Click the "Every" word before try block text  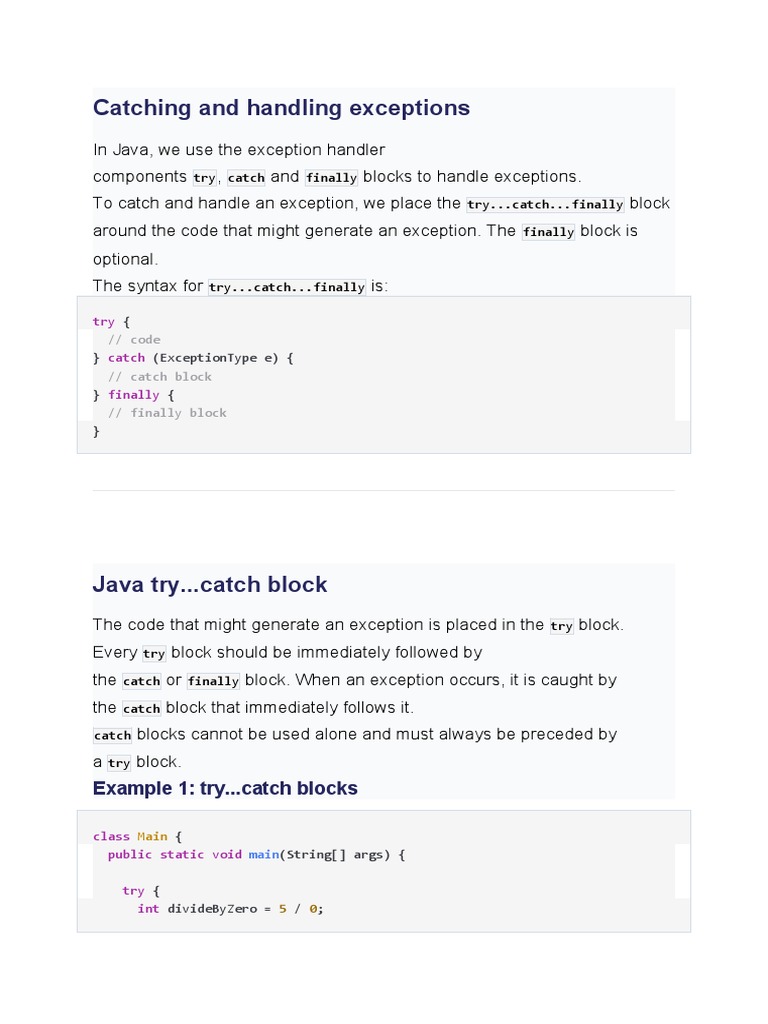pyautogui.click(x=115, y=653)
